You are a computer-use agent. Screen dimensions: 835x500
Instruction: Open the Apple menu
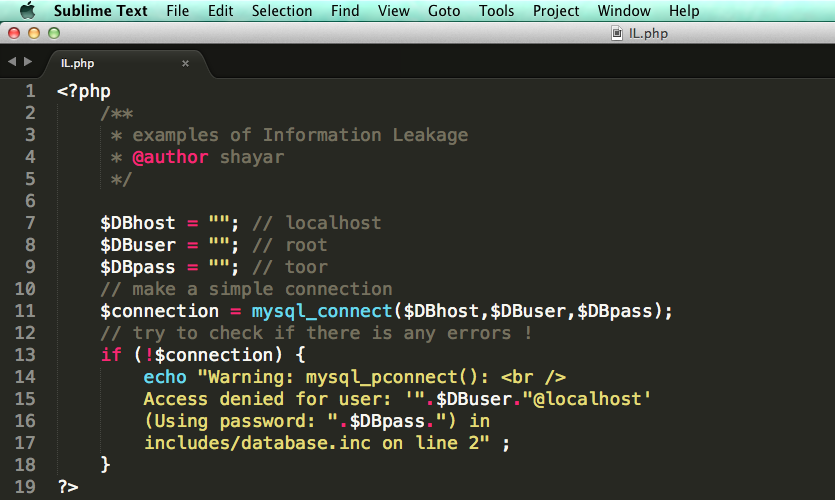tap(28, 10)
